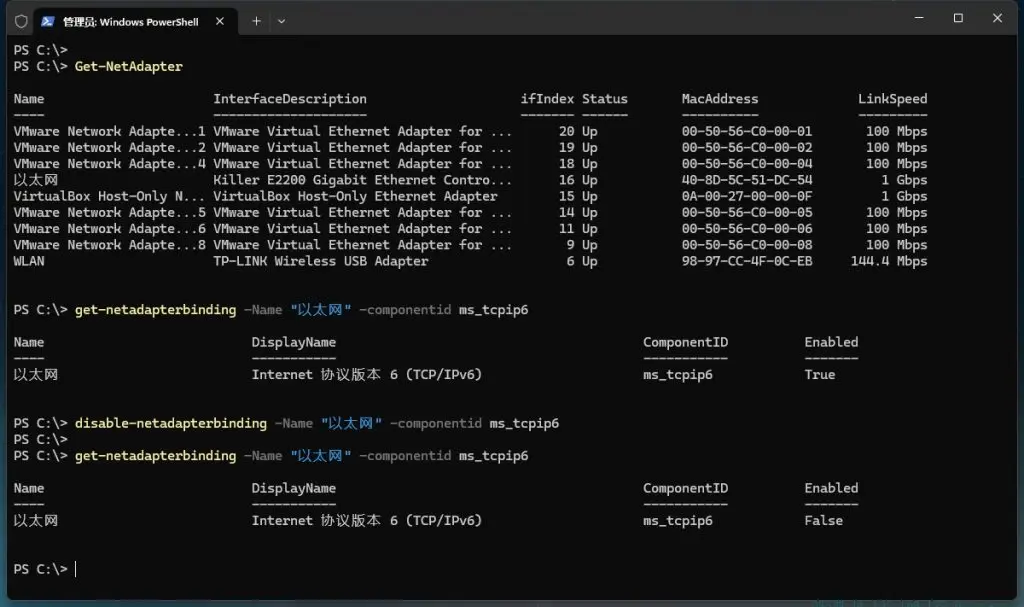Click the PowerShell icon on the tab
This screenshot has width=1024, height=607.
pos(48,21)
